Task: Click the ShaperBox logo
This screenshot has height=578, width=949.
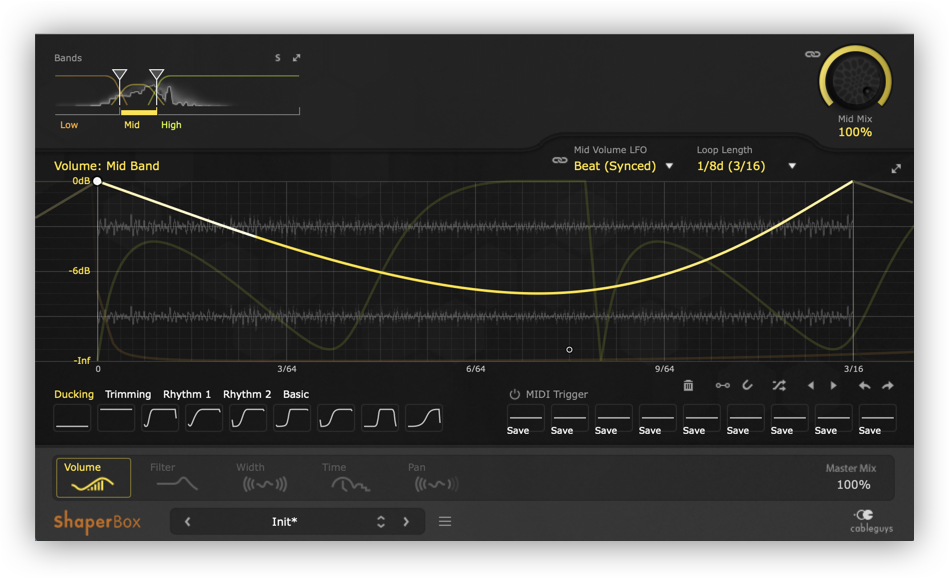Action: tap(97, 522)
